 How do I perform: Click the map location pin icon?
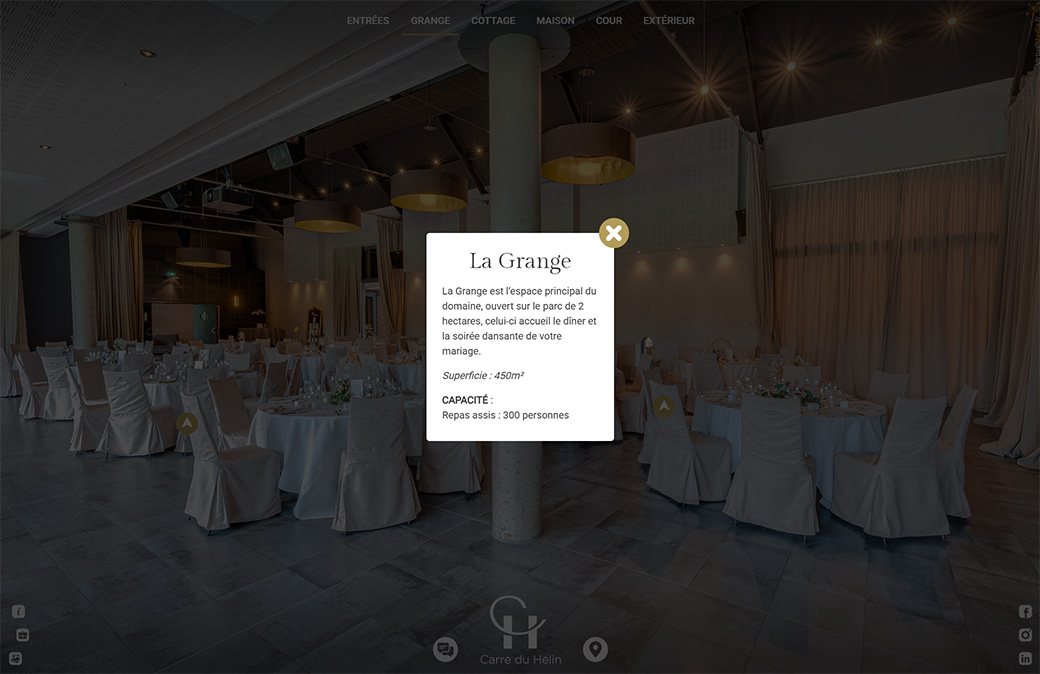tap(595, 649)
